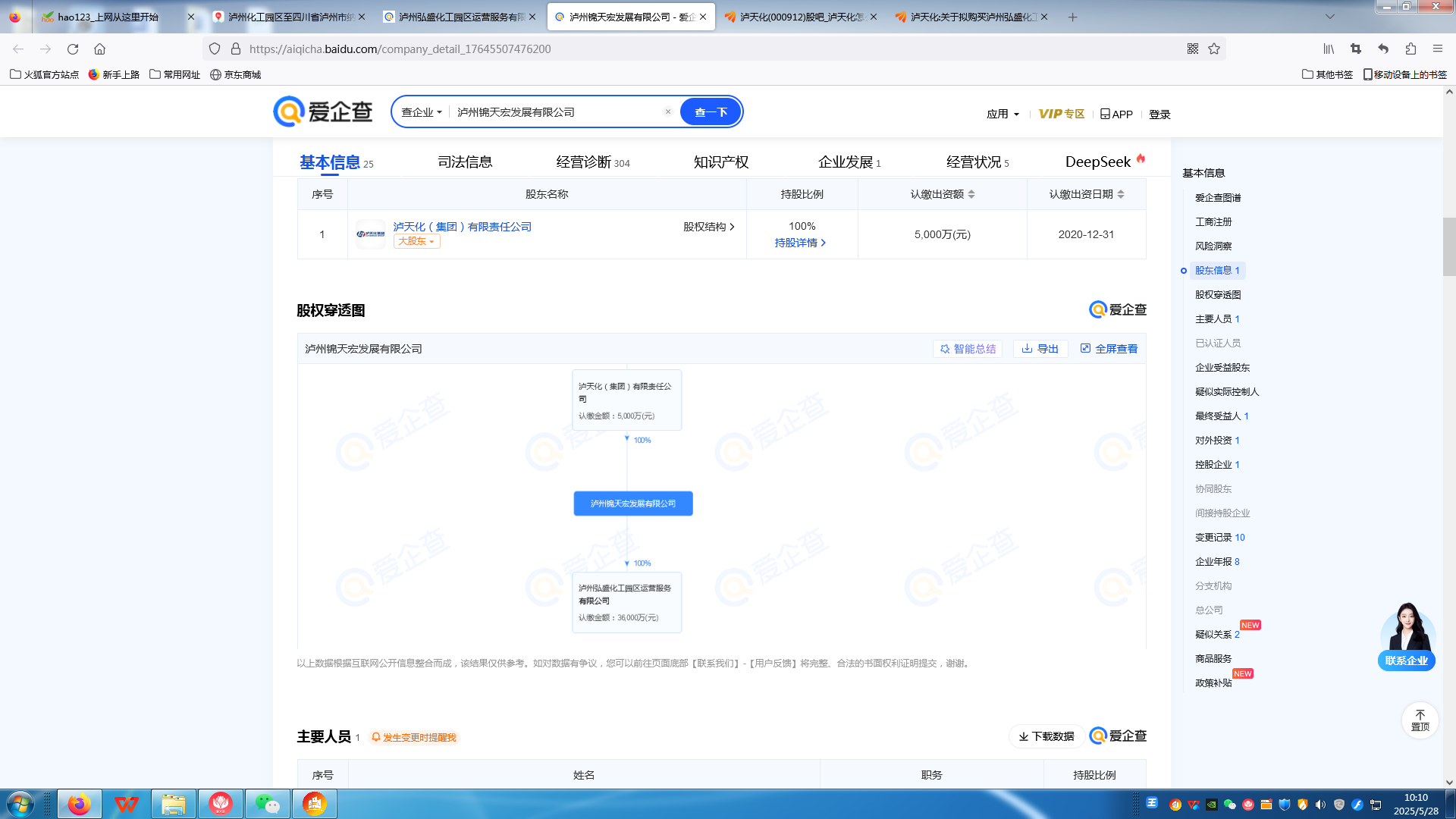Jump to 企业年报 in sidebar
The width and height of the screenshot is (1456, 819).
click(x=1217, y=562)
